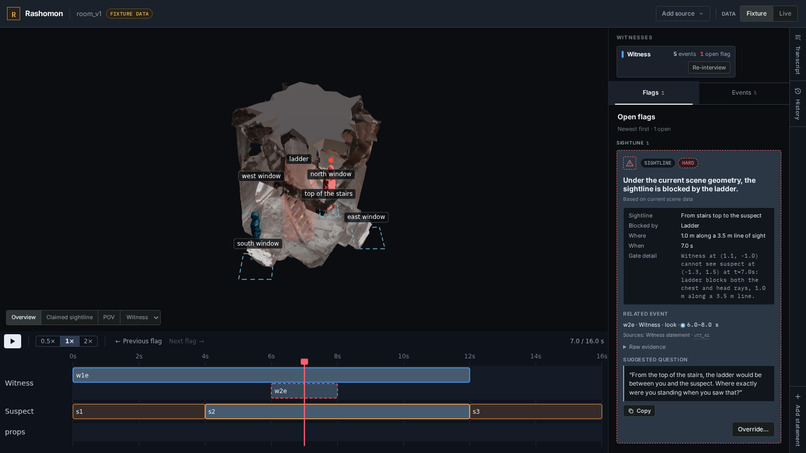
Task: Click the south window label
Action: point(258,244)
